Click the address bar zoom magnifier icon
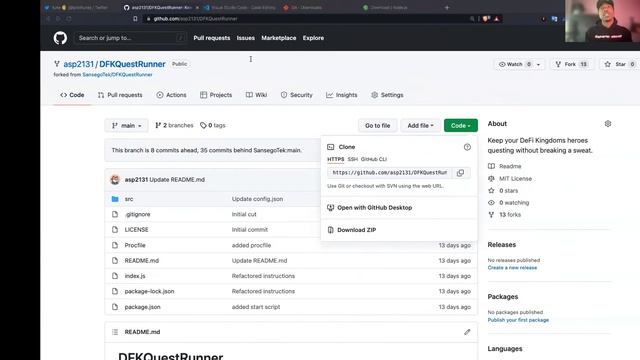This screenshot has height=360, width=640. [x=472, y=19]
